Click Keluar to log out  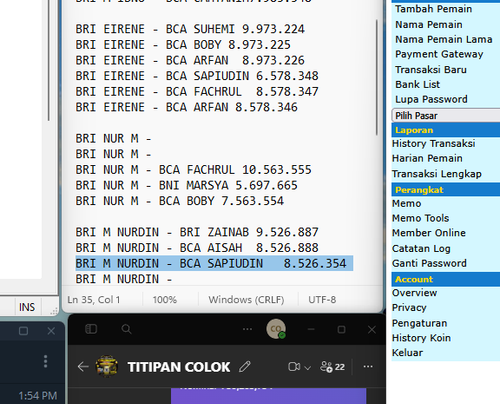click(x=407, y=352)
